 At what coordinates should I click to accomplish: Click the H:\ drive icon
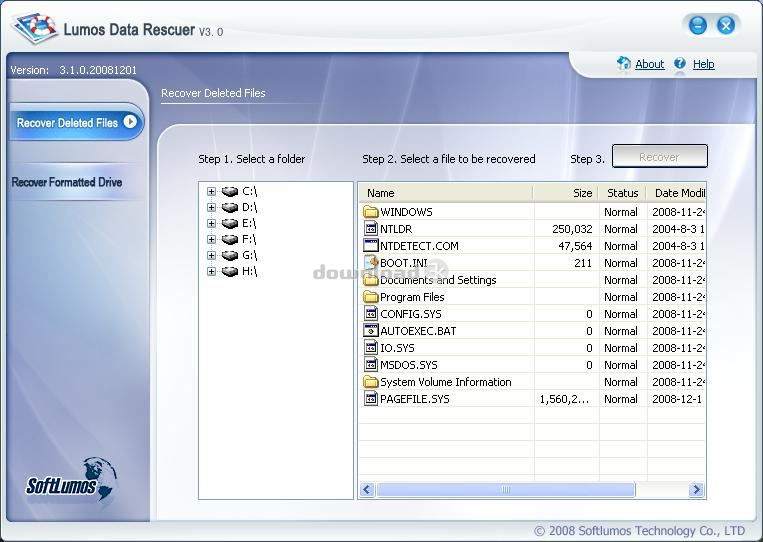tap(230, 271)
